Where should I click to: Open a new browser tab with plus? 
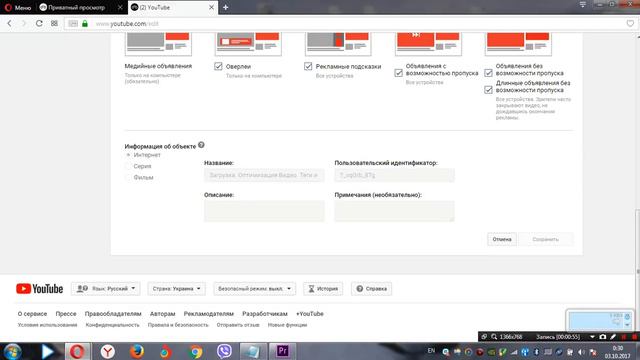click(225, 7)
